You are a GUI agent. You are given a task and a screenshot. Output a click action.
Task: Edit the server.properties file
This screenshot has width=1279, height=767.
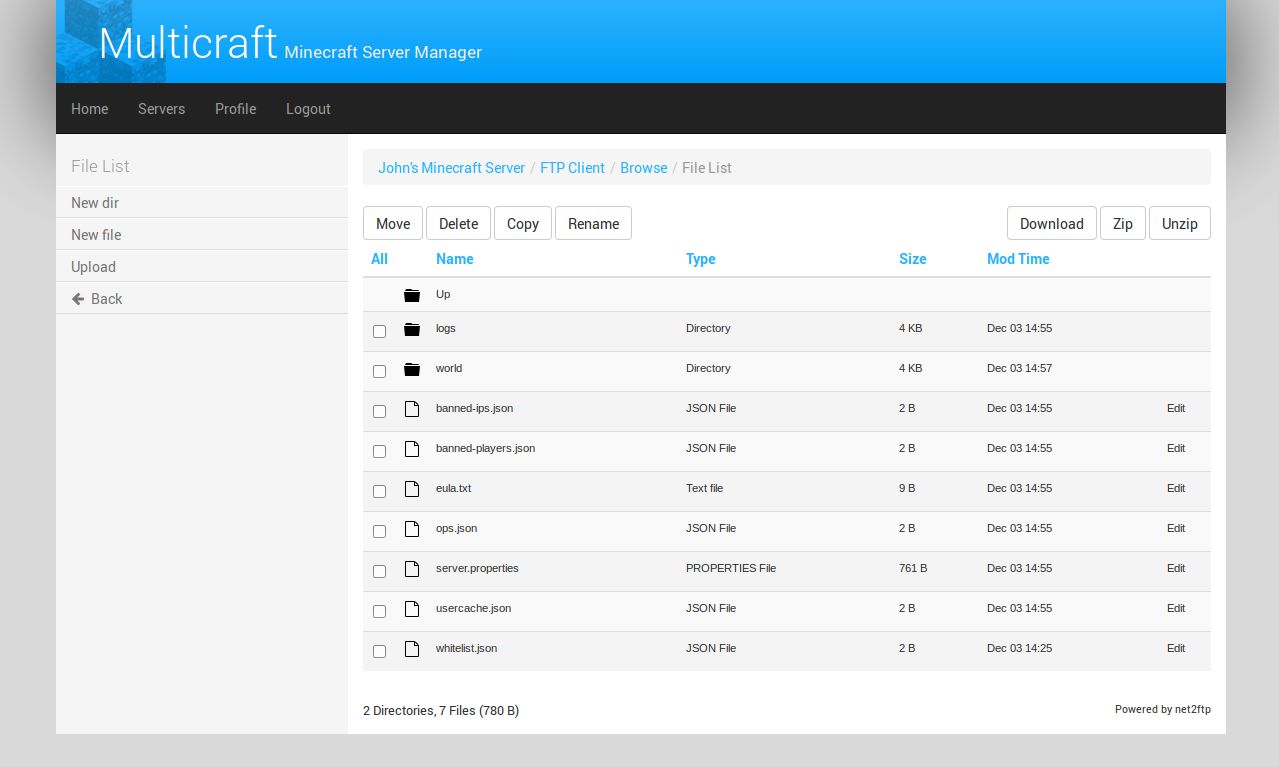click(x=1176, y=568)
